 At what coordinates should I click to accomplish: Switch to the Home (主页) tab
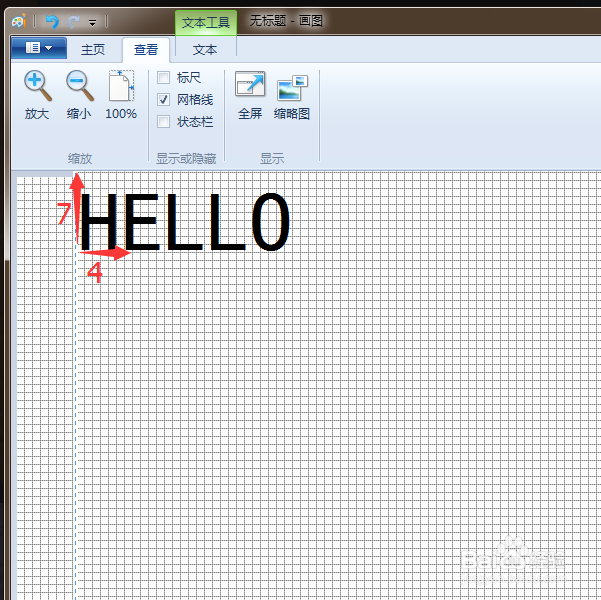point(93,49)
